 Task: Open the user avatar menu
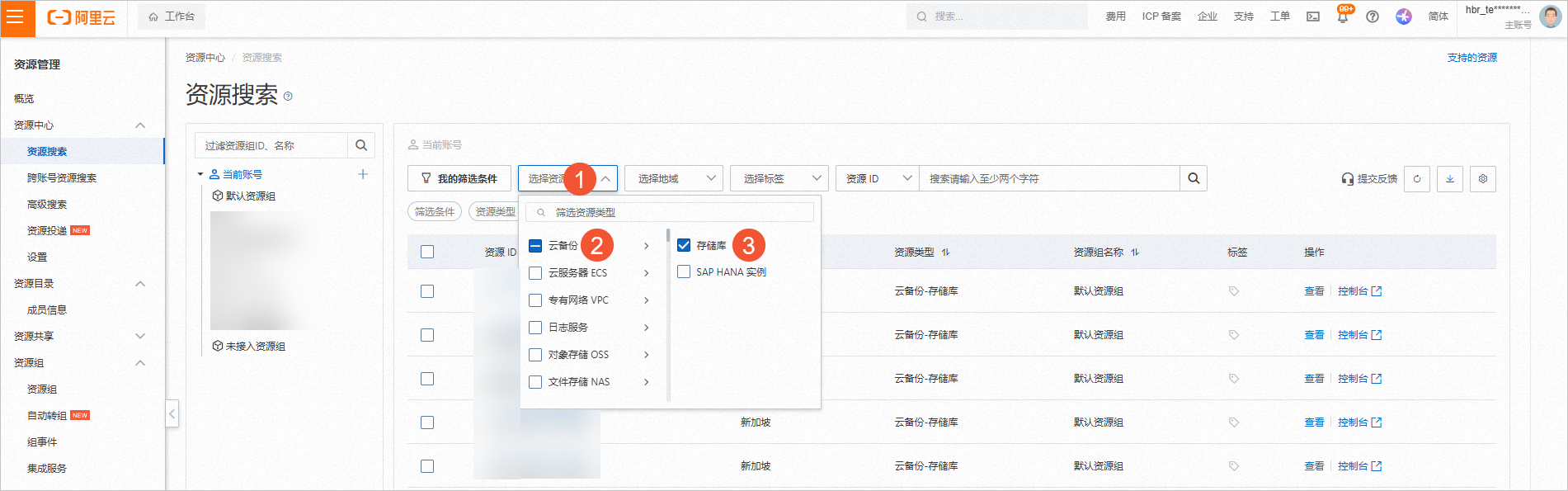[x=1551, y=17]
